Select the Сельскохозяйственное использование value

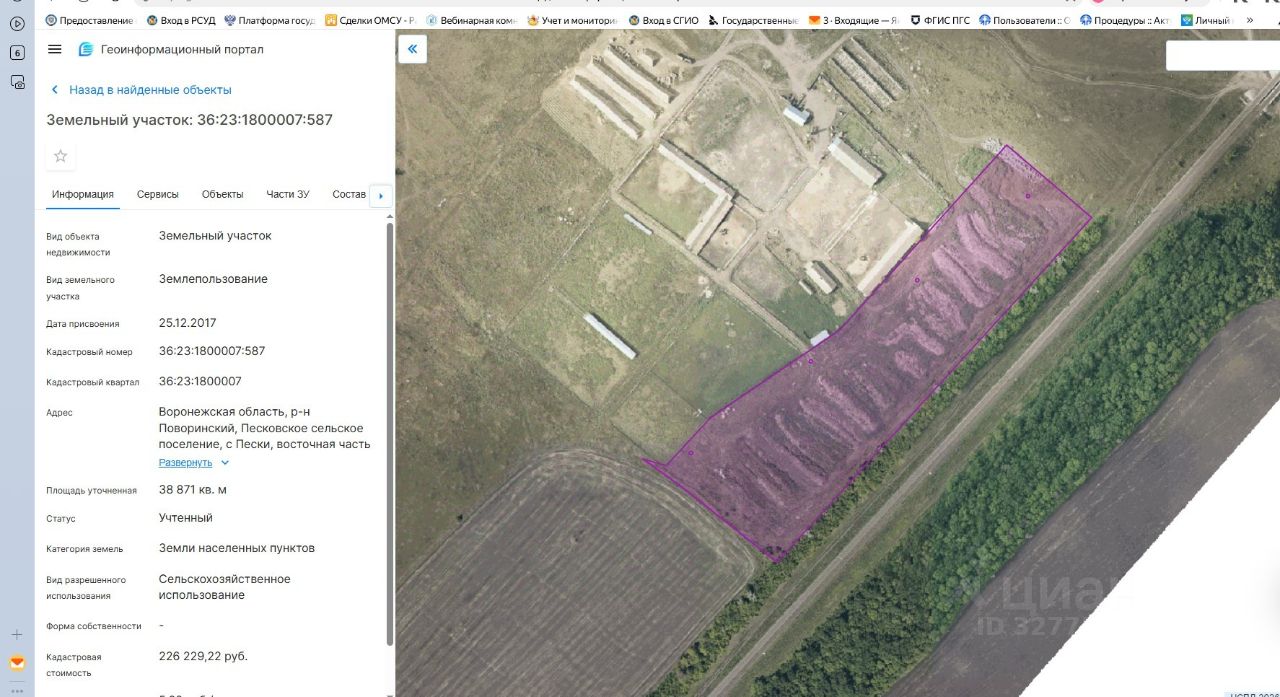[x=225, y=587]
